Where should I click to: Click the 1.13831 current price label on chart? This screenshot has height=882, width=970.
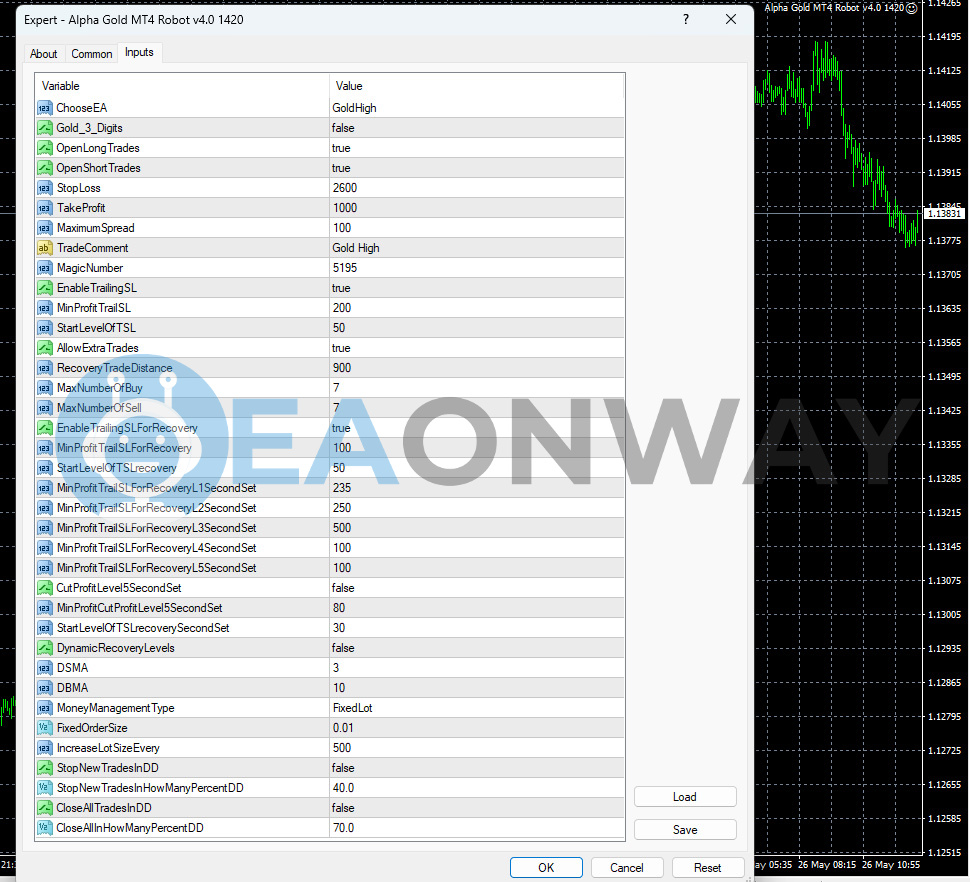944,214
